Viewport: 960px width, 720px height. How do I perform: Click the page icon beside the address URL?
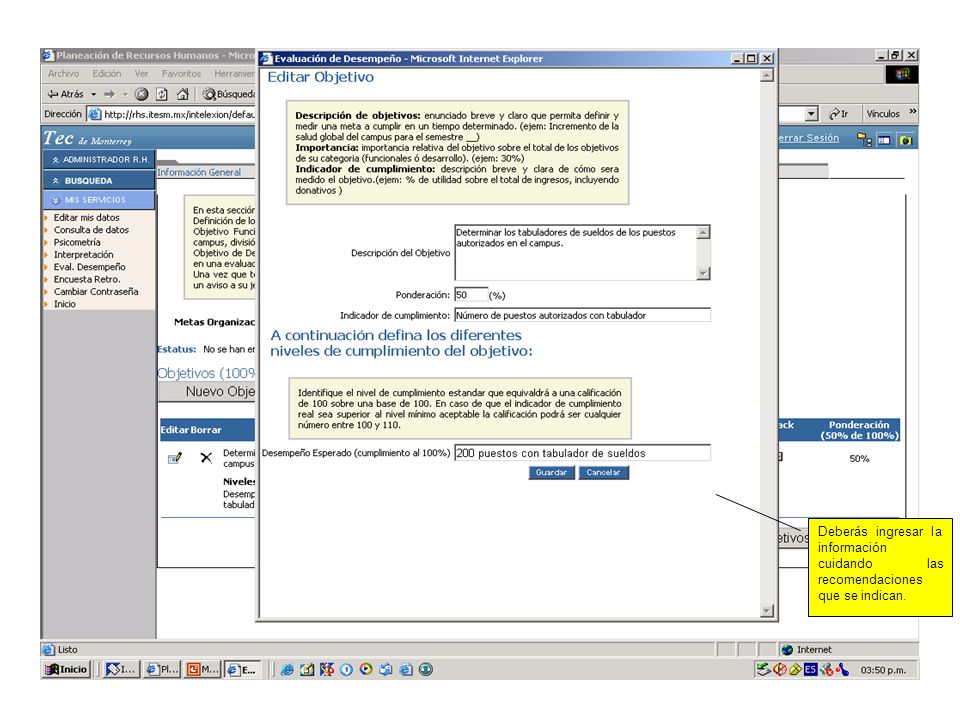pyautogui.click(x=94, y=114)
